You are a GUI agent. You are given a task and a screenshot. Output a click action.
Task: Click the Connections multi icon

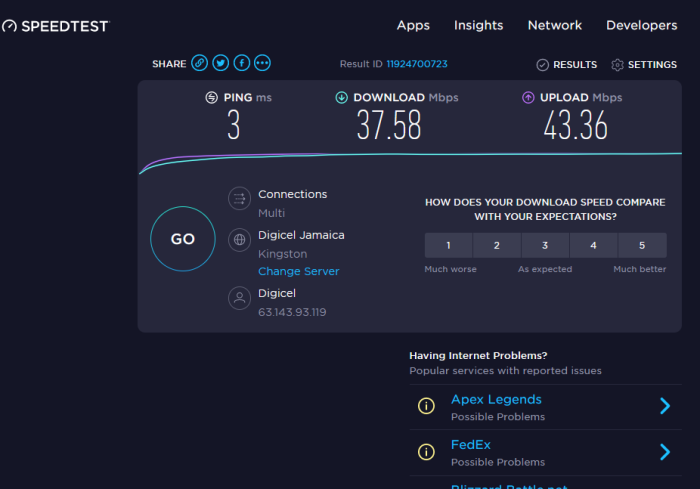click(240, 199)
